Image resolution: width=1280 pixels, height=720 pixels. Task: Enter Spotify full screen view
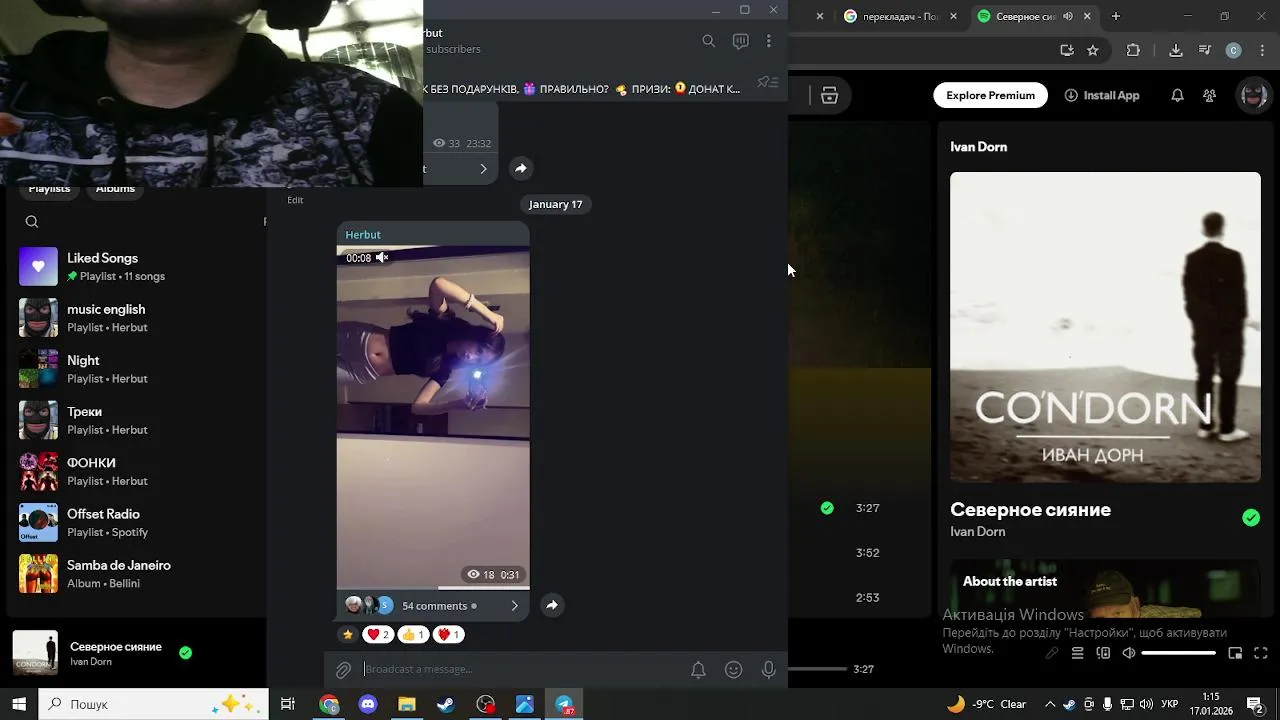pyautogui.click(x=1261, y=653)
